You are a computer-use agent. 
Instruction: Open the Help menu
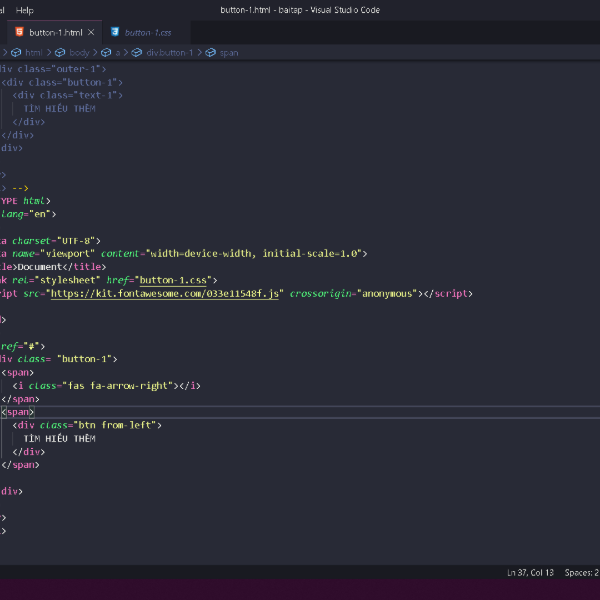25,9
